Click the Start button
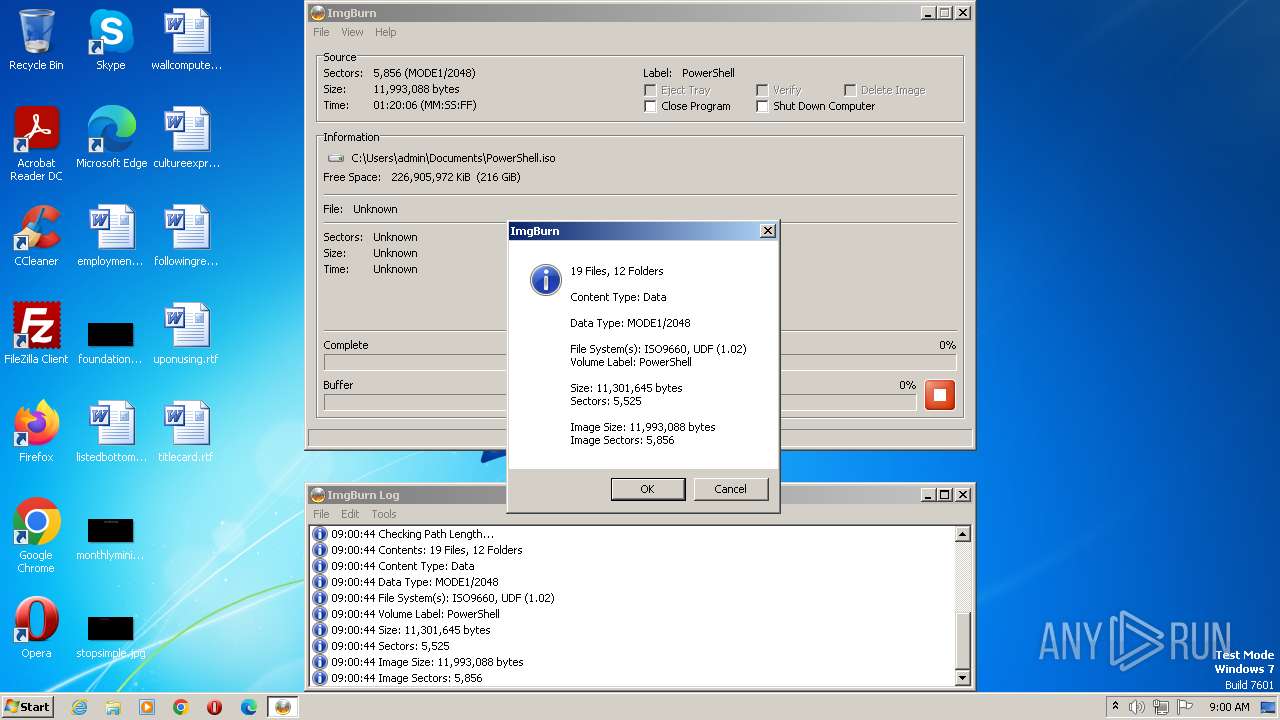The height and width of the screenshot is (720, 1280). 28,706
